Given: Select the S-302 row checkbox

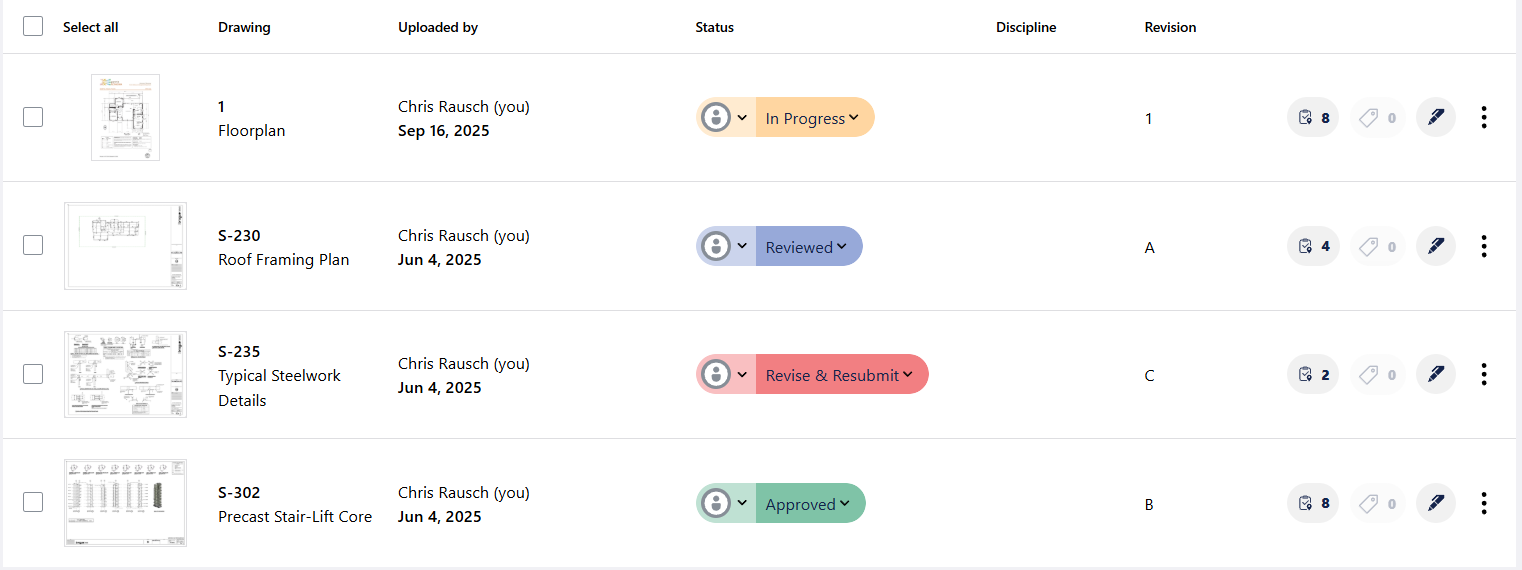Looking at the screenshot, I should pyautogui.click(x=33, y=502).
